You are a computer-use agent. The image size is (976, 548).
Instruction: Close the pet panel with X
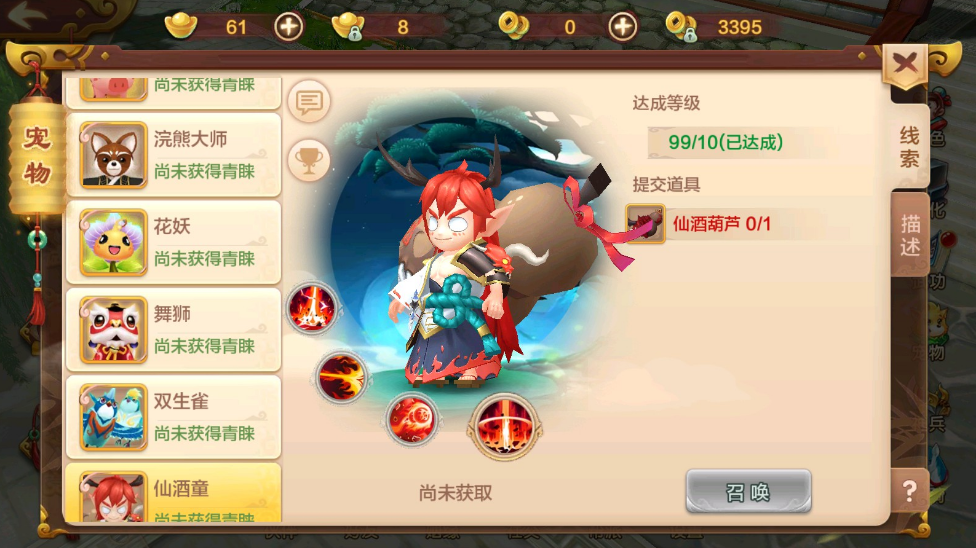tap(904, 65)
